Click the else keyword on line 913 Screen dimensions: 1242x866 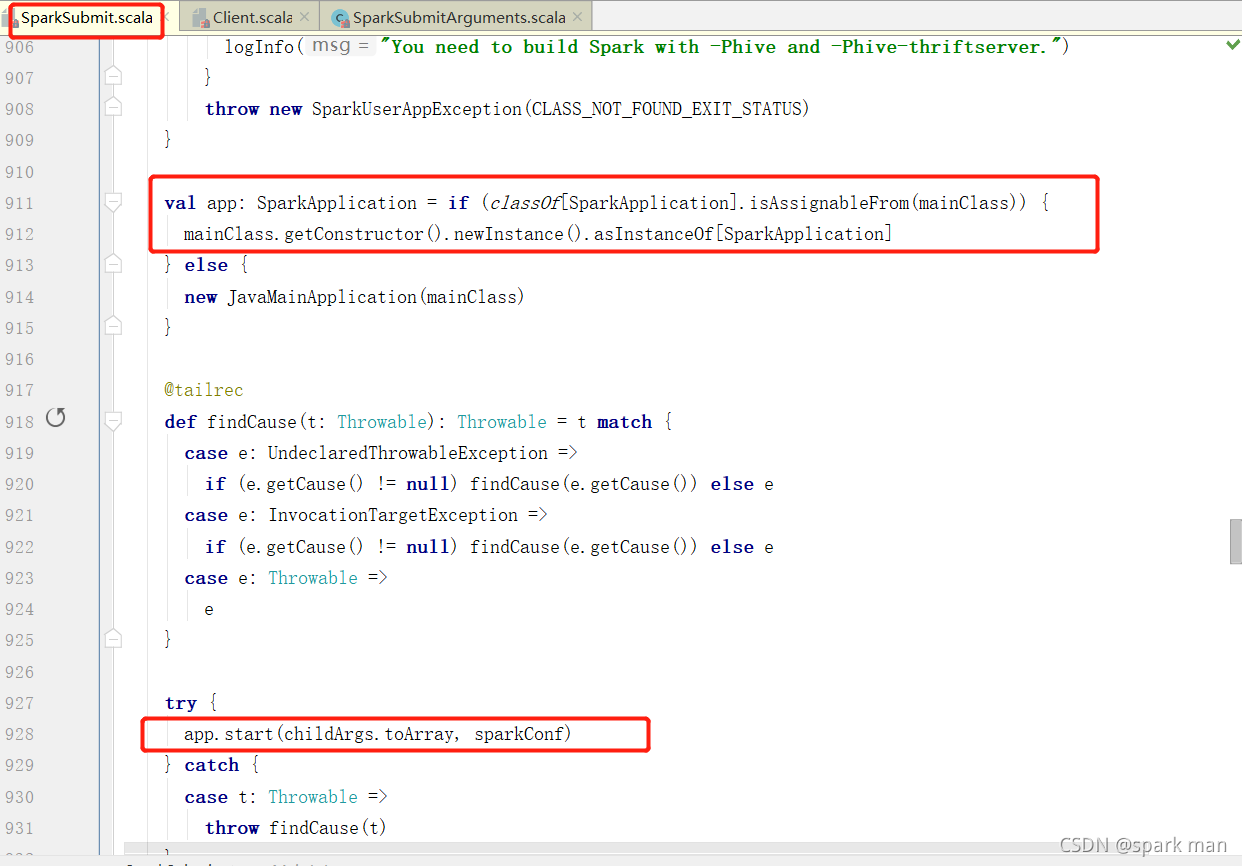tap(206, 265)
